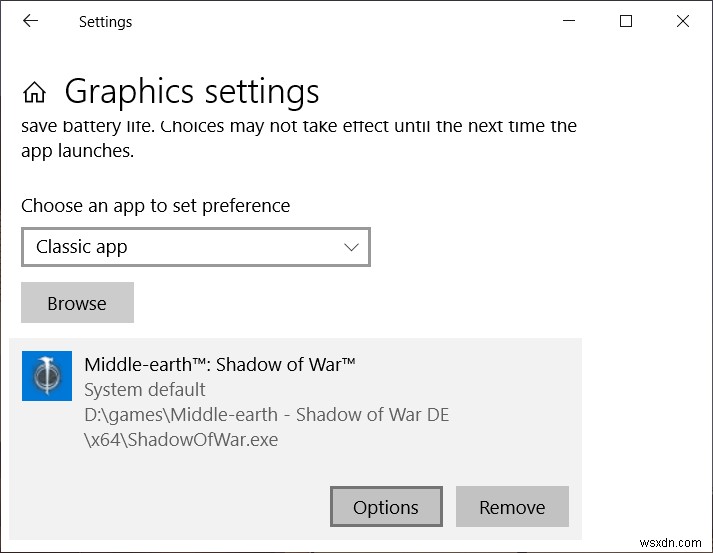Open Options for Shadow of War

point(386,507)
